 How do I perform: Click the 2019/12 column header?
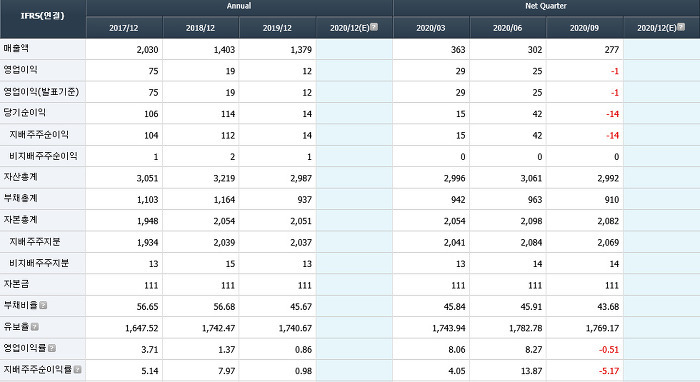277,28
